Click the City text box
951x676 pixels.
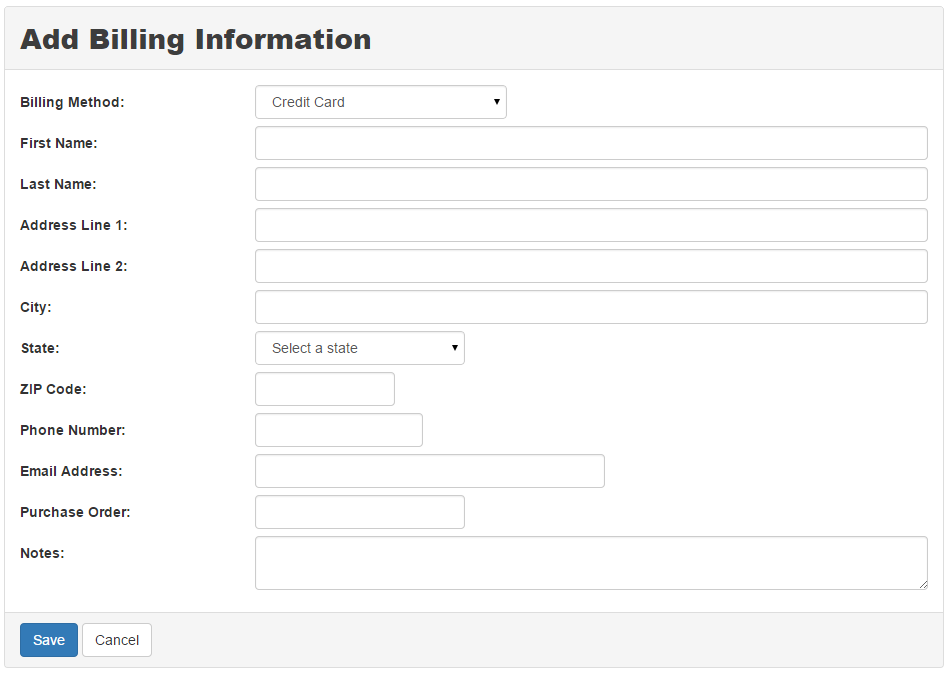[x=591, y=307]
